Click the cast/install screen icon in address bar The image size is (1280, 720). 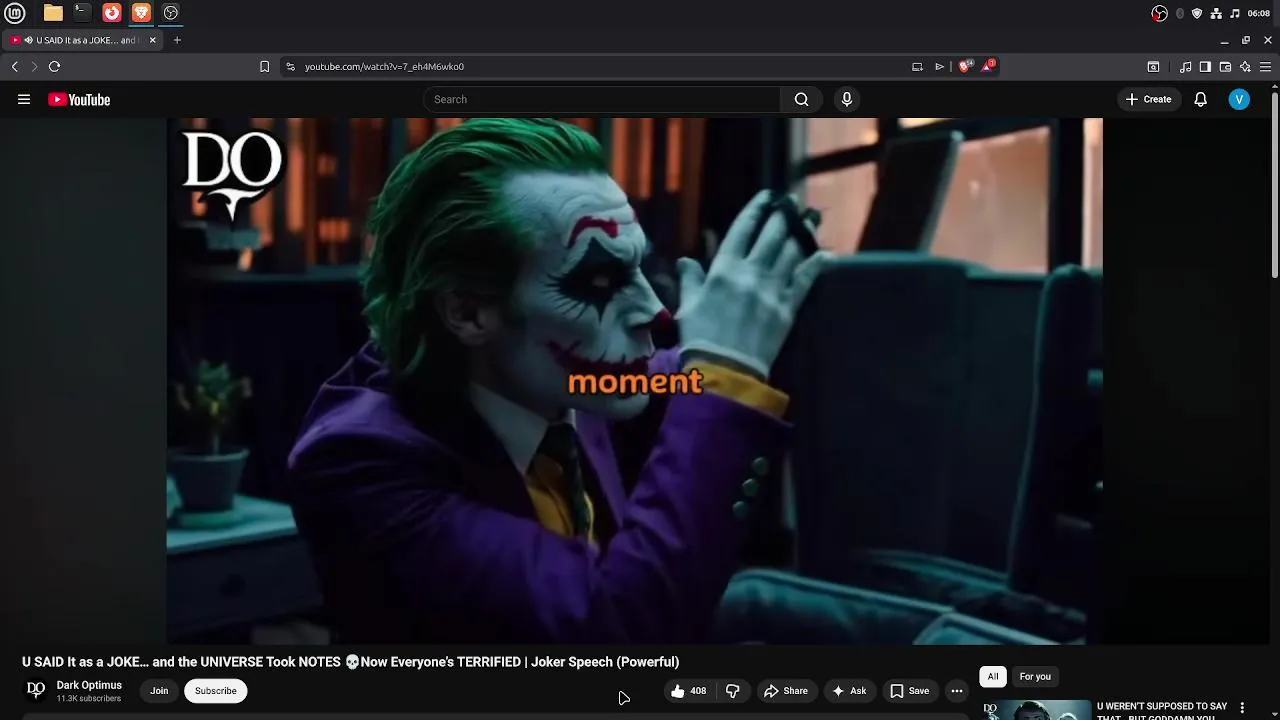point(917,67)
